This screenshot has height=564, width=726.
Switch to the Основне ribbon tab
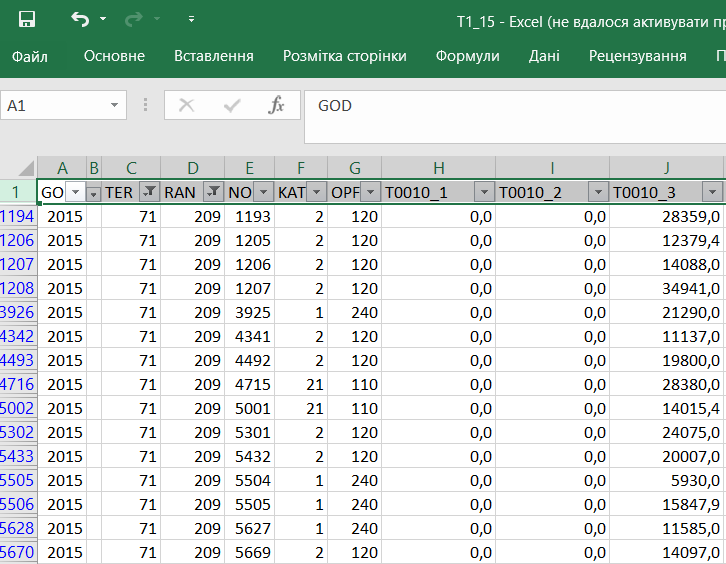(114, 56)
